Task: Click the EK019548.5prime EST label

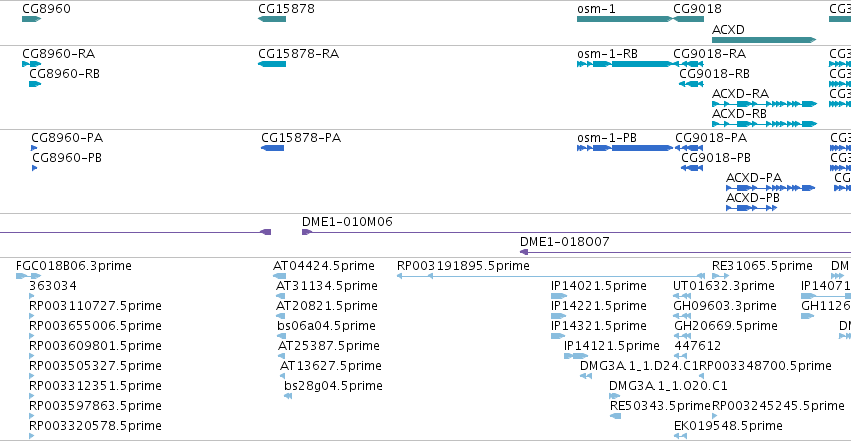Action: [728, 426]
